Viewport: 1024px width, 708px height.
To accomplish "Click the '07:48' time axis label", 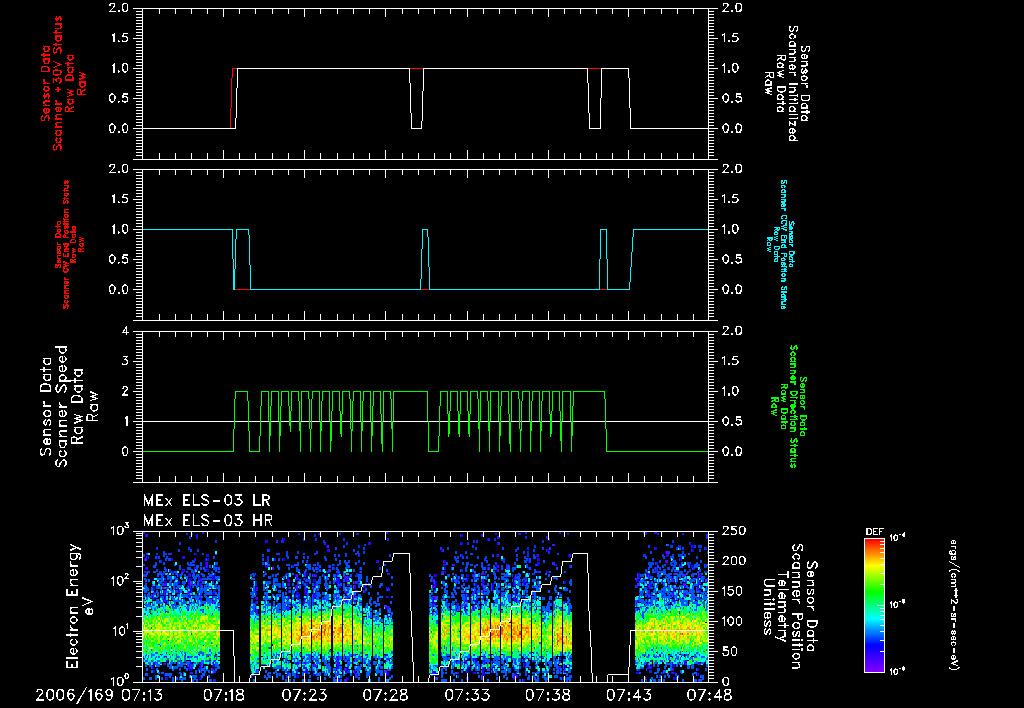I will point(709,695).
